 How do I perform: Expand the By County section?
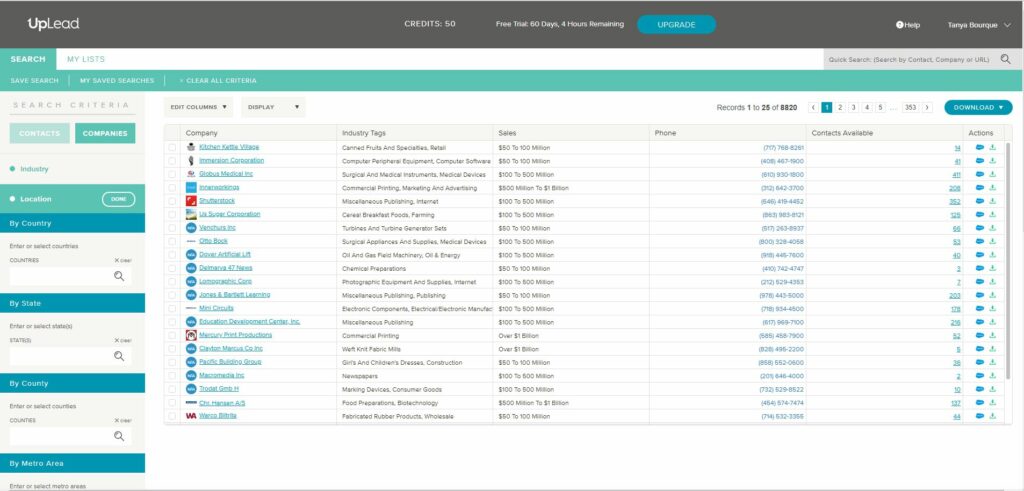pyautogui.click(x=72, y=383)
